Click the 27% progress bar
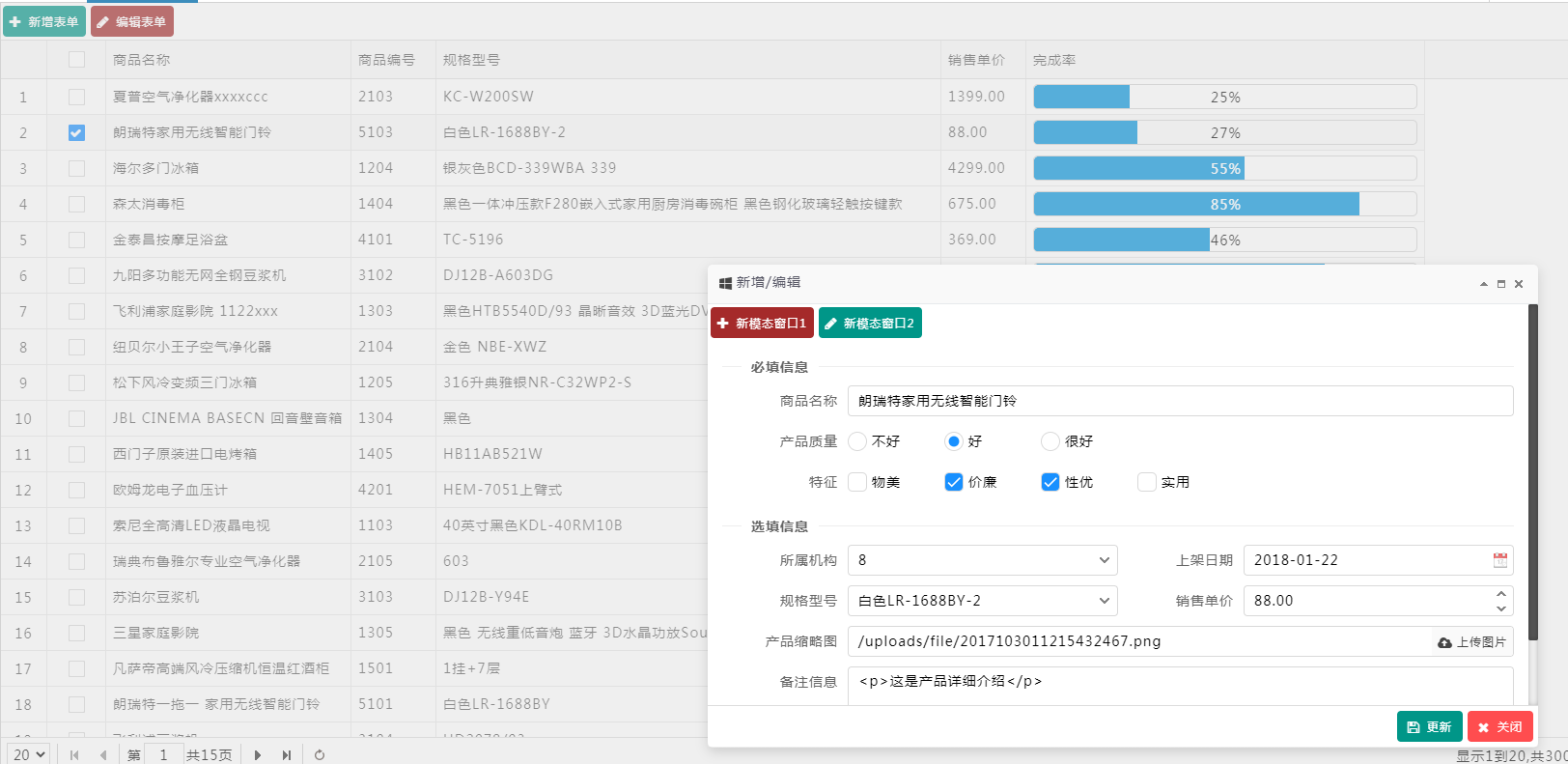Viewport: 1568px width, 764px height. (1225, 132)
